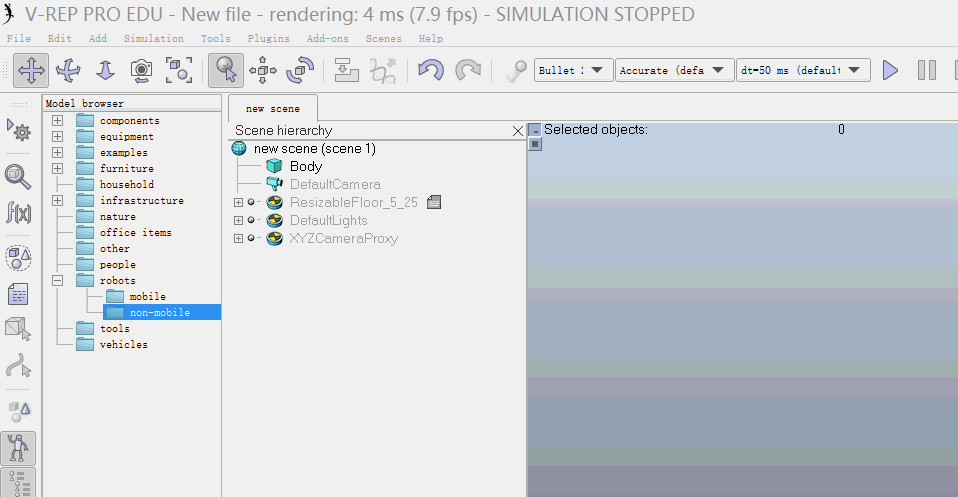Viewport: 958px width, 497px height.
Task: Select new scene (scene 1) root
Action: [x=315, y=149]
